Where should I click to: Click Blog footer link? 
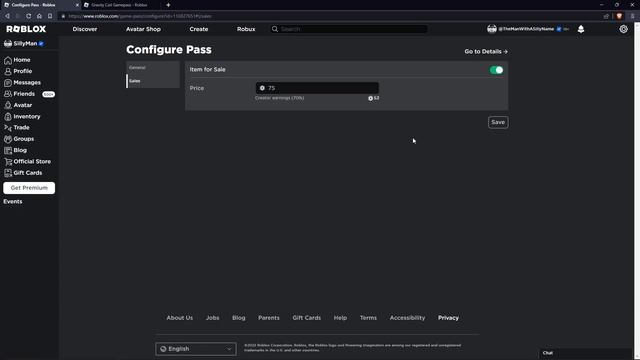tap(239, 318)
